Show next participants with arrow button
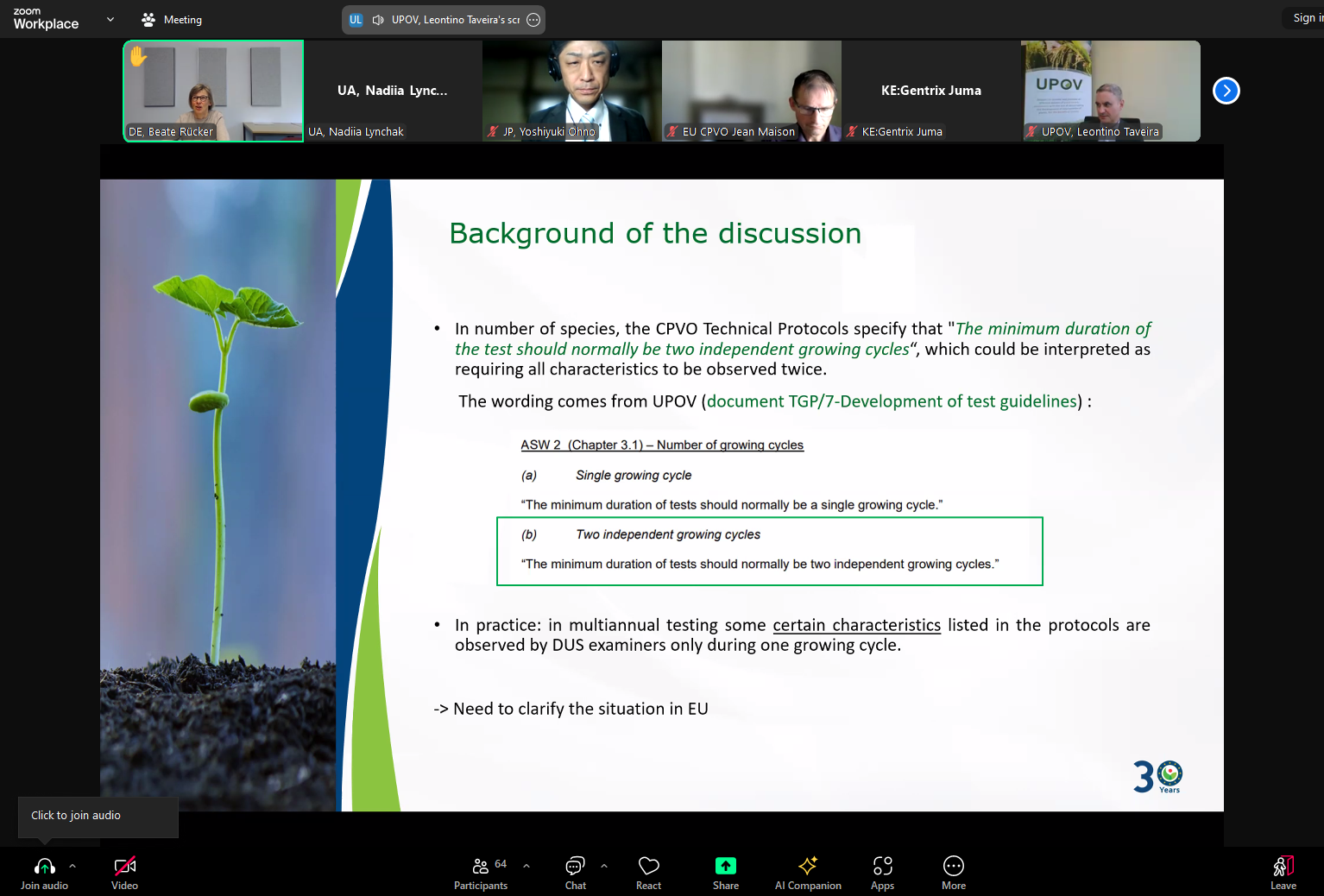Image resolution: width=1324 pixels, height=896 pixels. click(x=1226, y=91)
